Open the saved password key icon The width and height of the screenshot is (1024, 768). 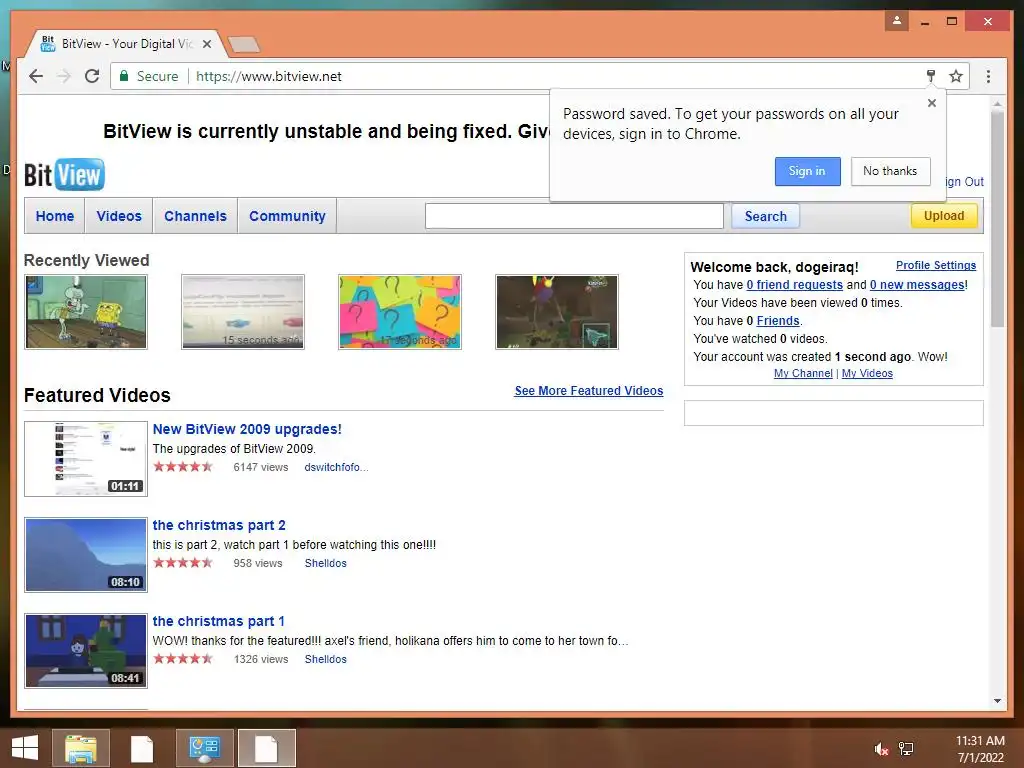(x=931, y=76)
